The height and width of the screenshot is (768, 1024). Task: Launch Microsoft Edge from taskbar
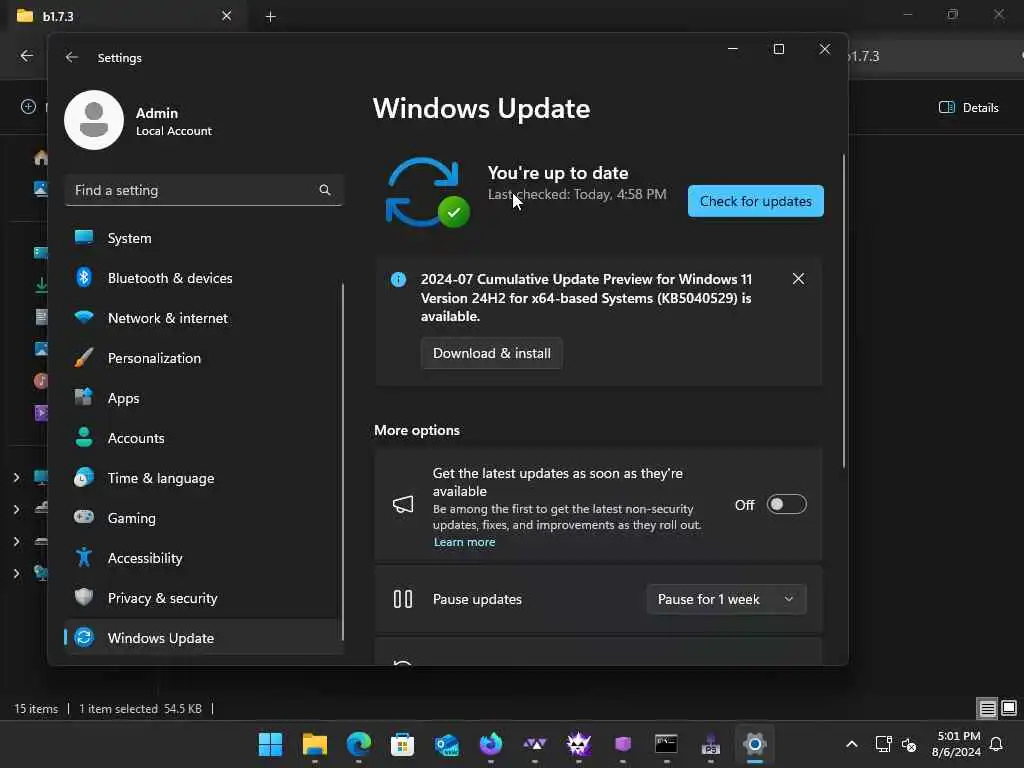point(359,744)
